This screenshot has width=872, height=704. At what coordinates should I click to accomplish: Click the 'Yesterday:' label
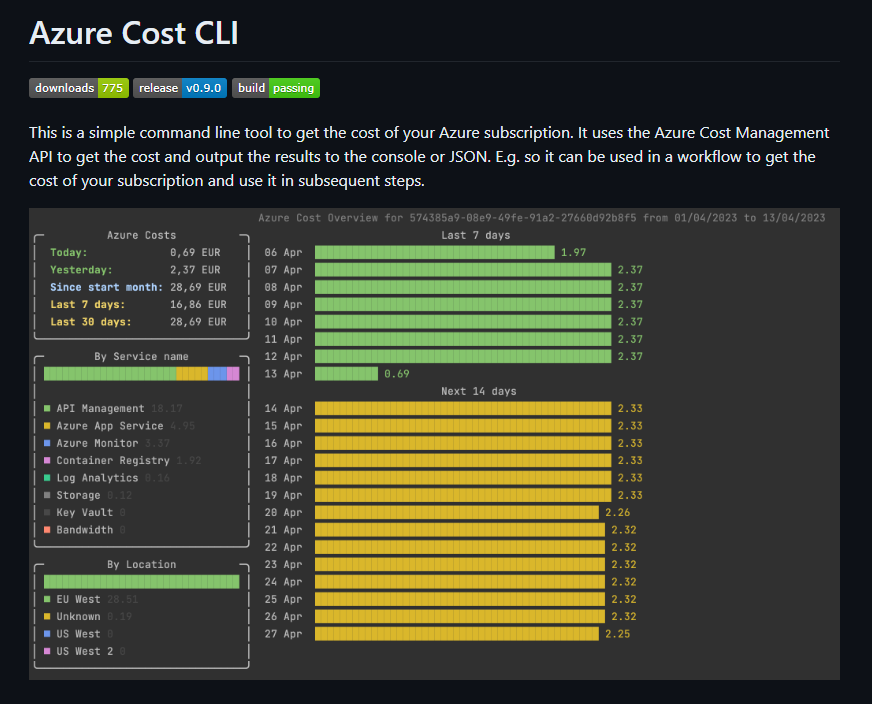[81, 270]
